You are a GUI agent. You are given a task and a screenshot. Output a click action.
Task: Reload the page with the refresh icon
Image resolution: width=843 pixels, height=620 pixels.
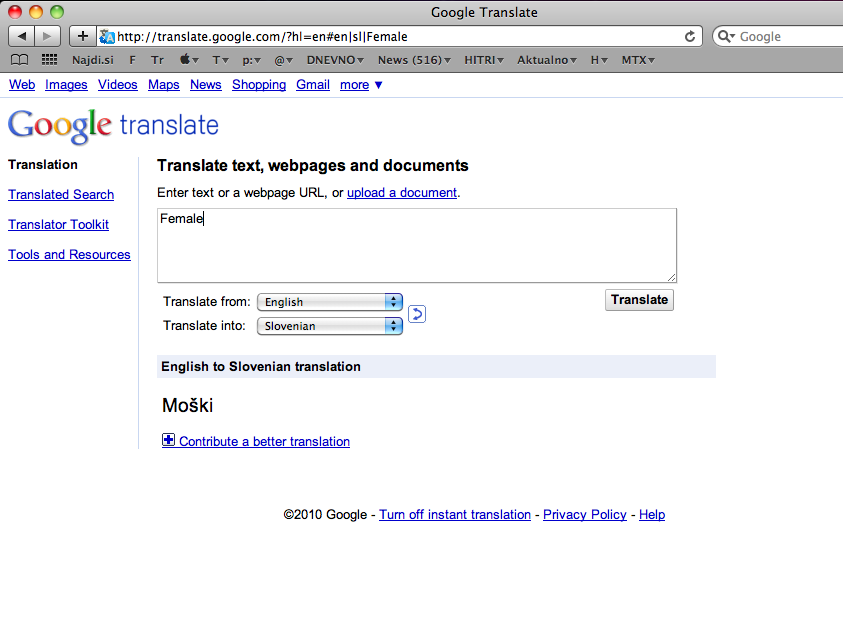pyautogui.click(x=690, y=36)
